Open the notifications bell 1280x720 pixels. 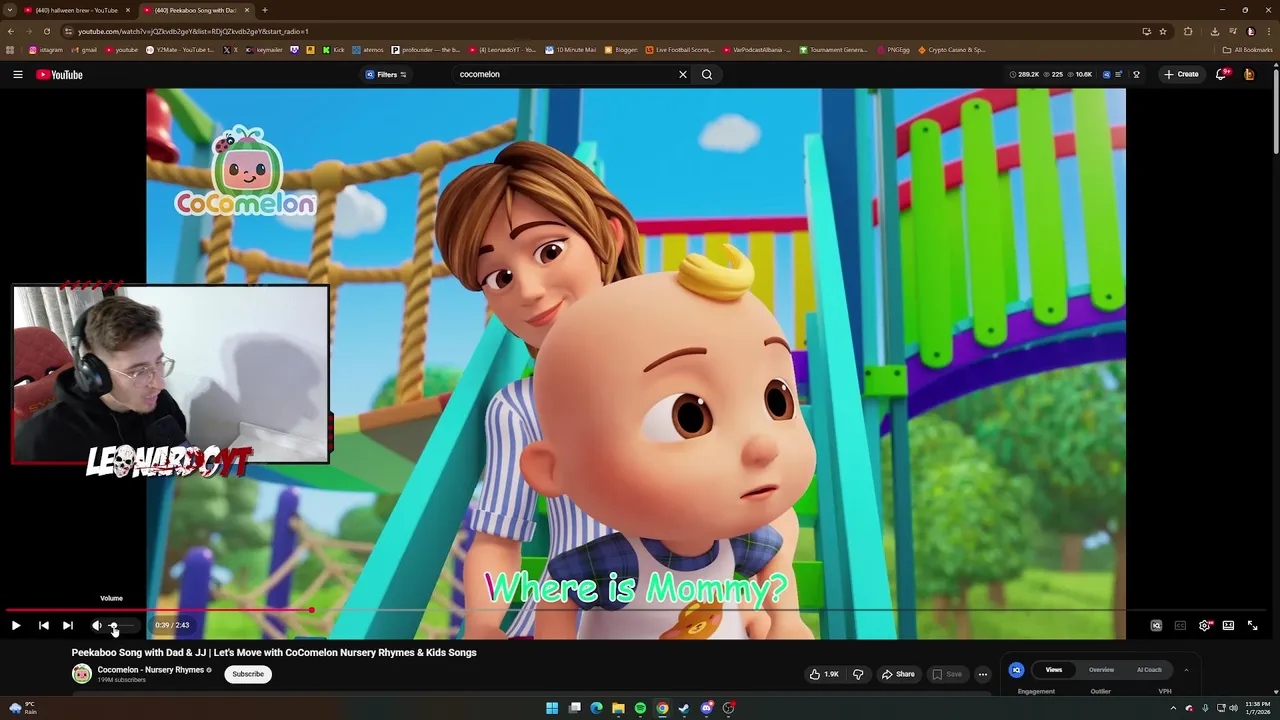coord(1222,74)
